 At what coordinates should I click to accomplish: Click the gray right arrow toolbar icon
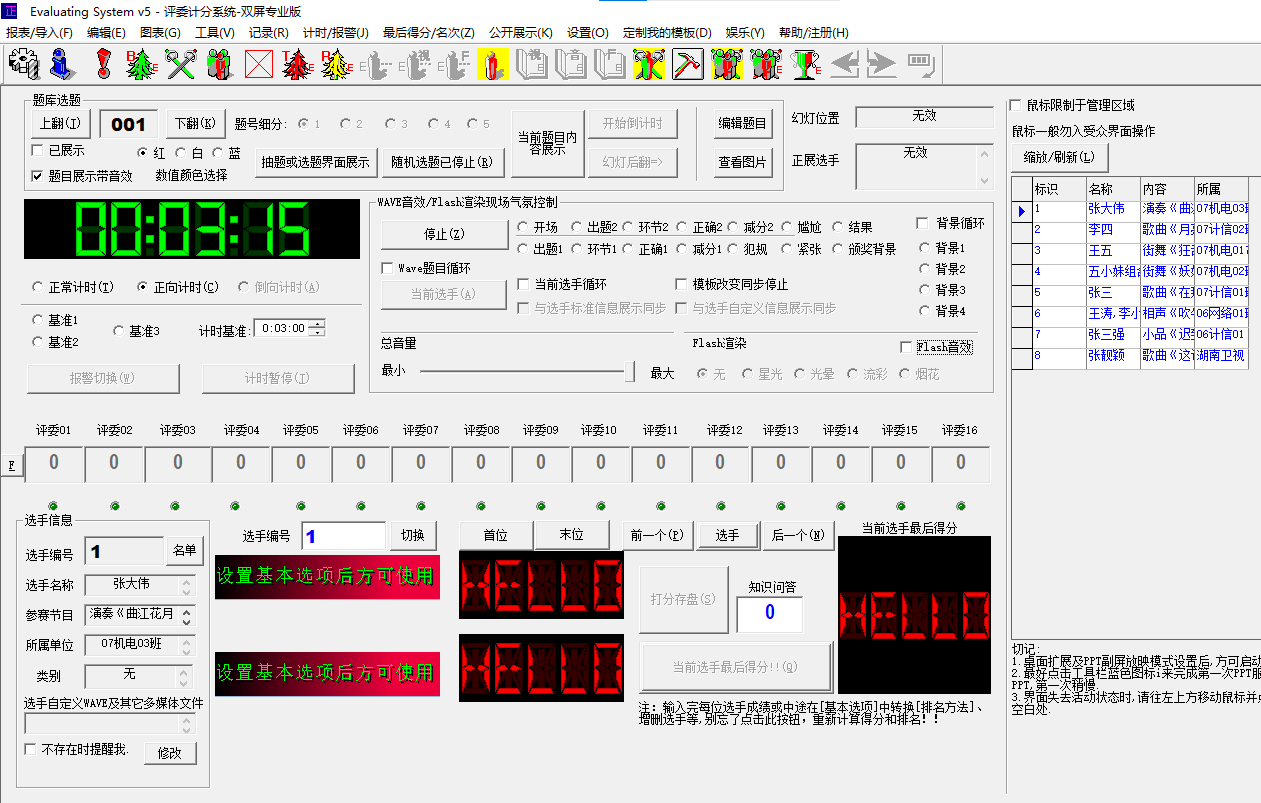881,64
